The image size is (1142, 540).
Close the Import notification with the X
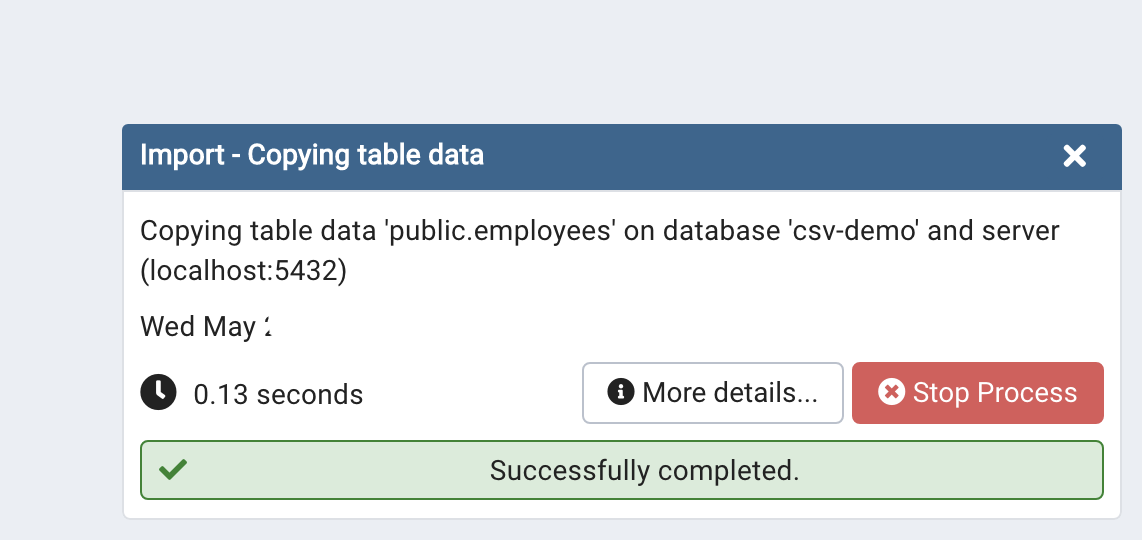pos(1074,156)
